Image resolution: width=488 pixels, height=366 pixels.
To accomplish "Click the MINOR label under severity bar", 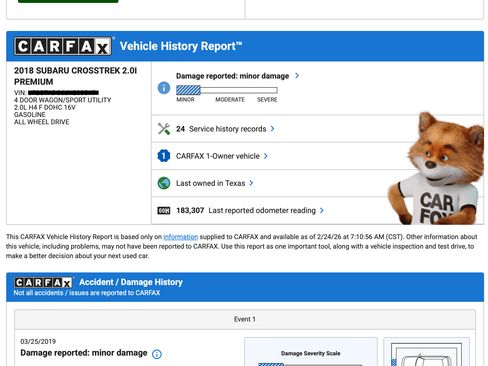I will tap(185, 100).
